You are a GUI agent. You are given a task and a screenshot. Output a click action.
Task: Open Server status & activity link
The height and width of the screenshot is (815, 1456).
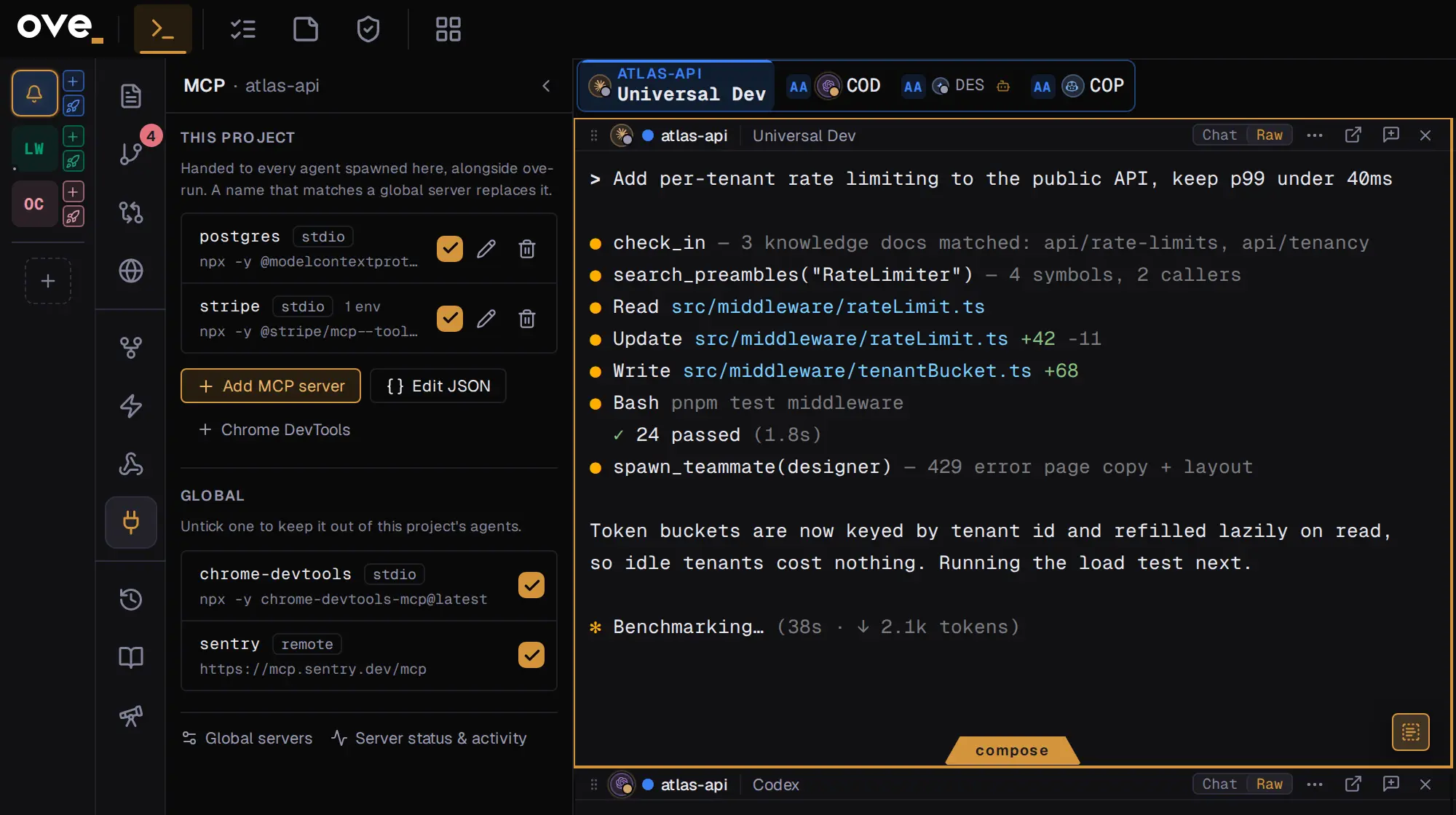430,738
